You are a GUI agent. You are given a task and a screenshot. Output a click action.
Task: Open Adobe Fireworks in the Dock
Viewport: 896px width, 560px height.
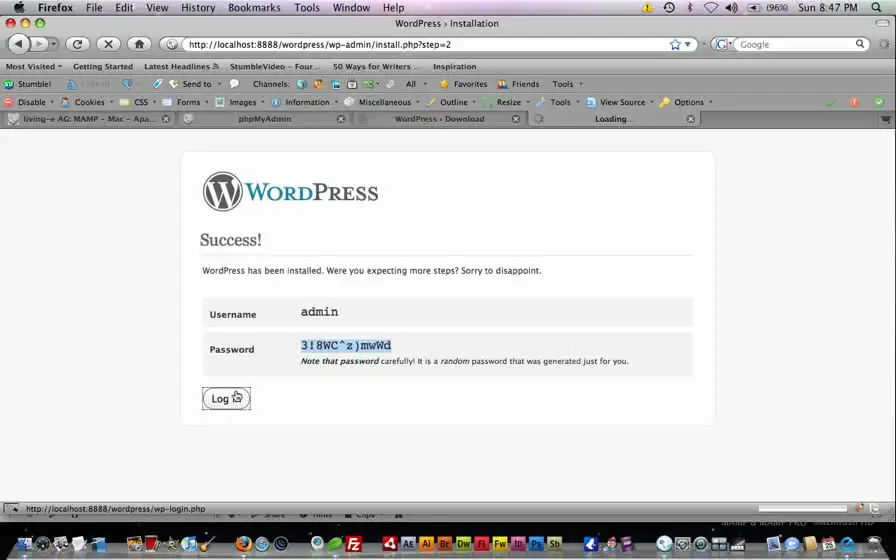pos(500,543)
